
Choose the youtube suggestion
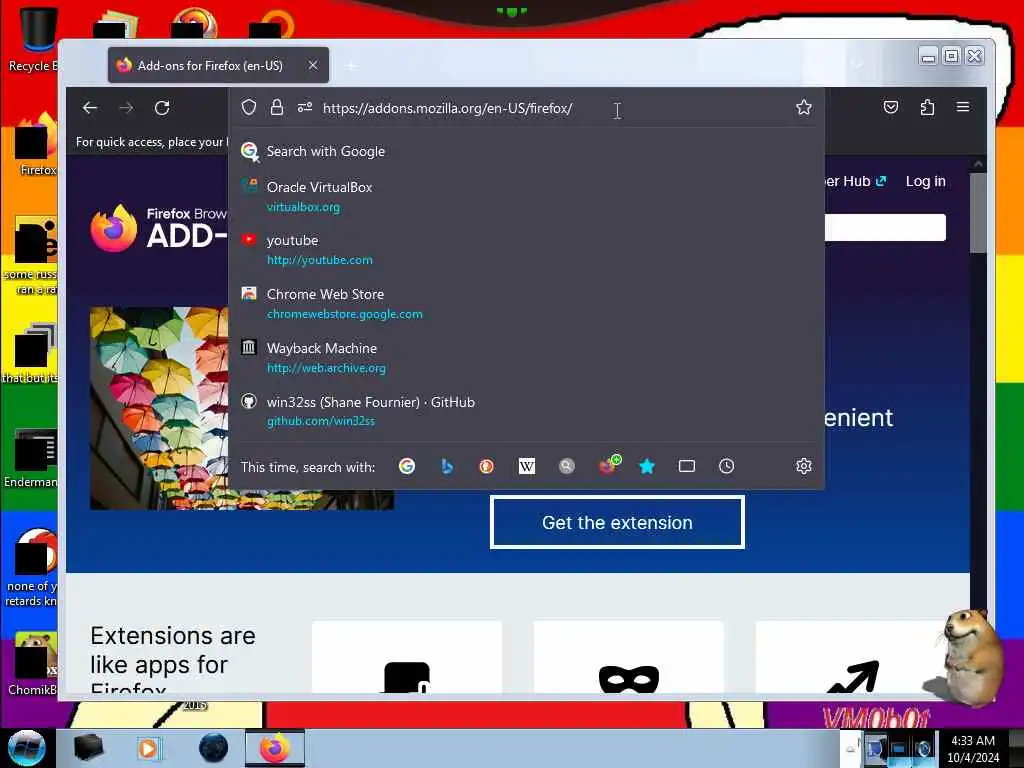pyautogui.click(x=526, y=249)
